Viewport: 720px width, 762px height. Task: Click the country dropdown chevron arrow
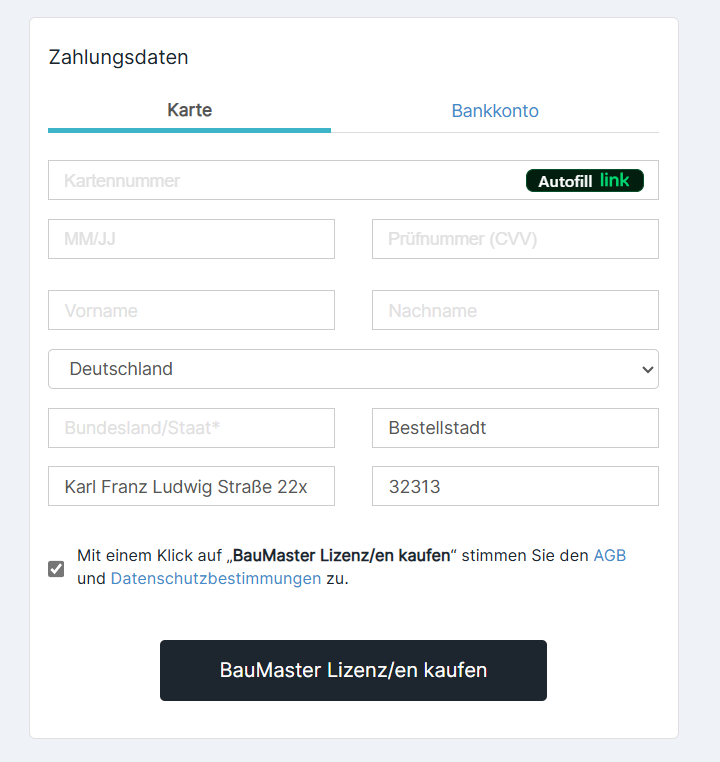(x=647, y=369)
